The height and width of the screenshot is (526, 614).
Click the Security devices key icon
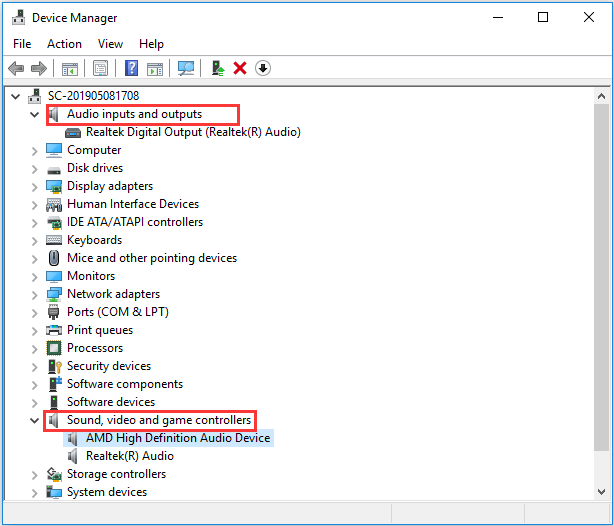point(54,366)
